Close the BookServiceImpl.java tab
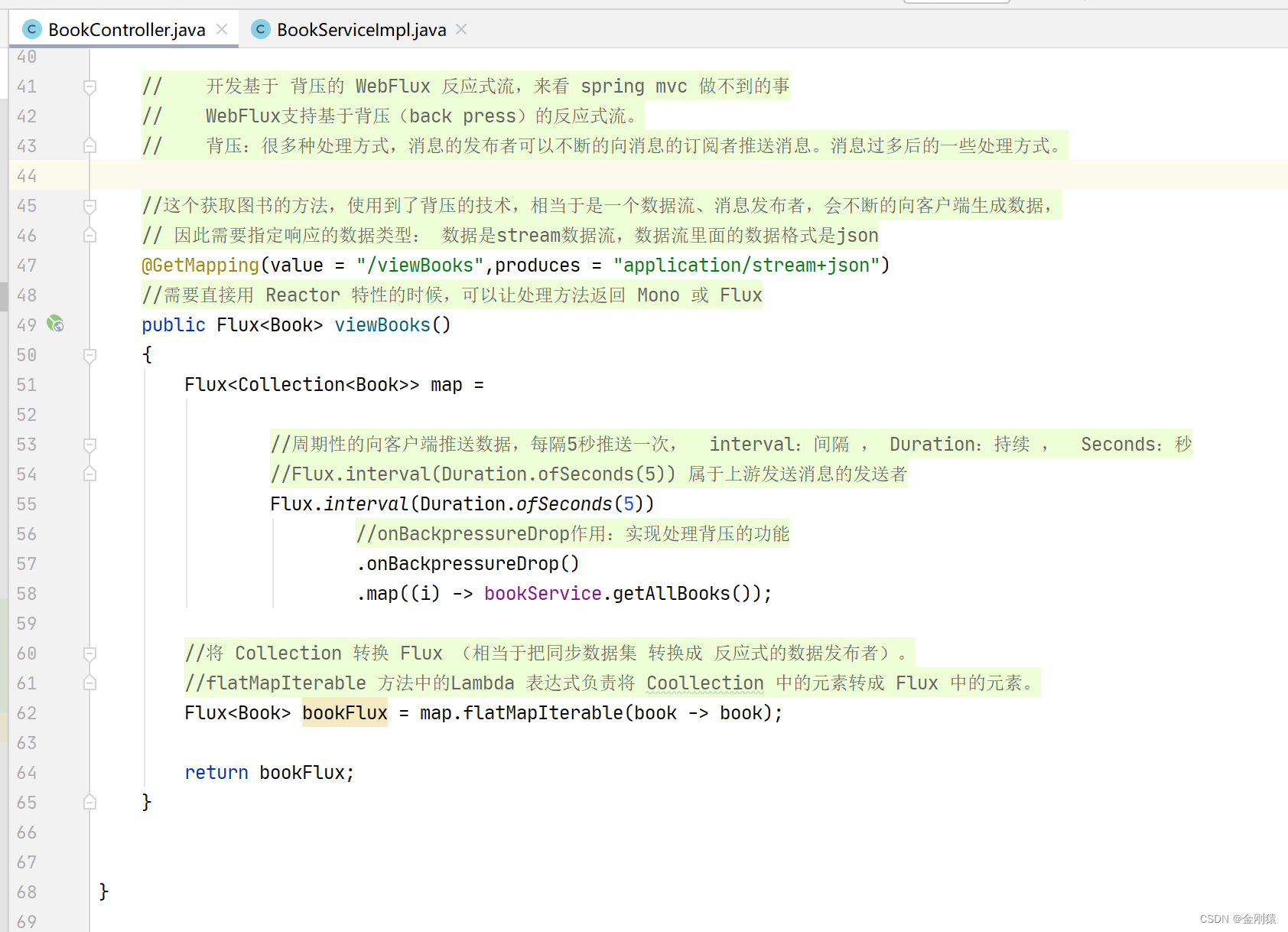 (x=461, y=29)
